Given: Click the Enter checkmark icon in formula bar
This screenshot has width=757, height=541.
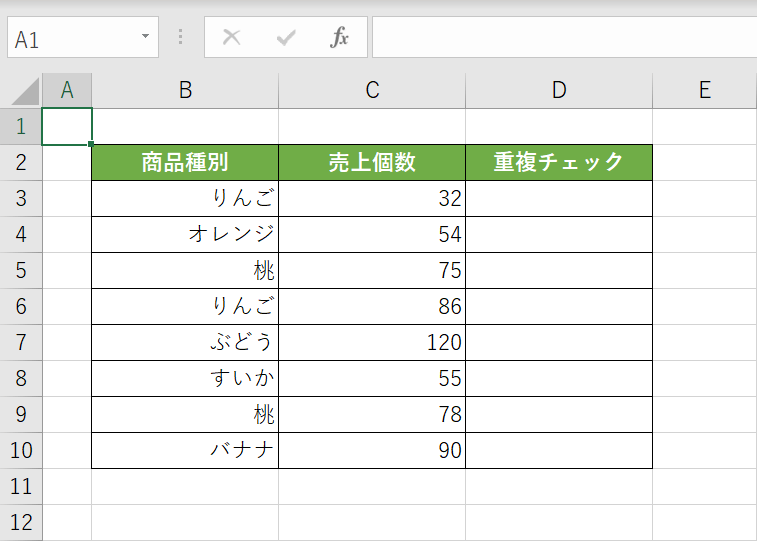Looking at the screenshot, I should [287, 38].
